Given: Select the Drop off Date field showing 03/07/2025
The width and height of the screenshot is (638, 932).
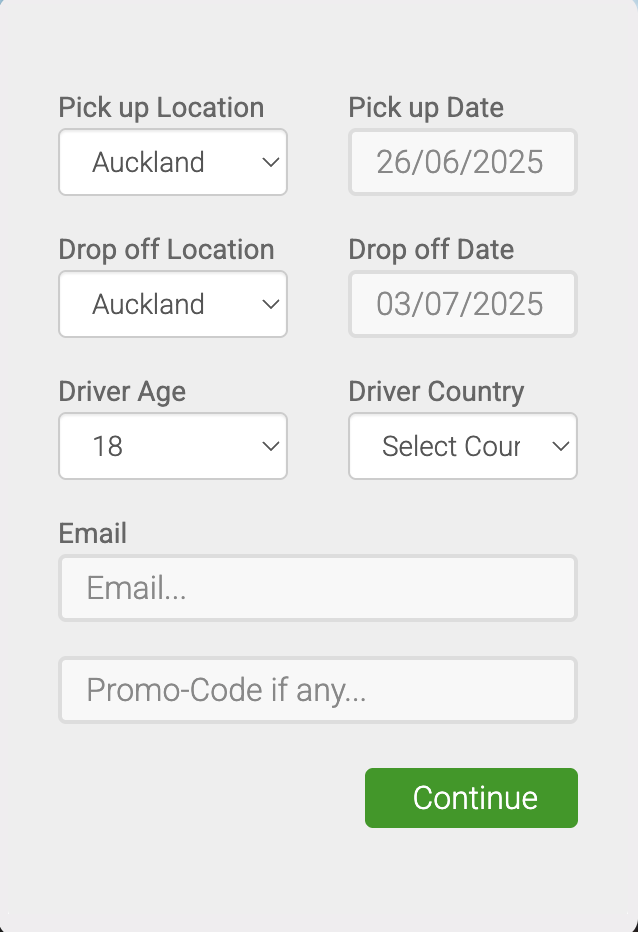Looking at the screenshot, I should (x=463, y=304).
